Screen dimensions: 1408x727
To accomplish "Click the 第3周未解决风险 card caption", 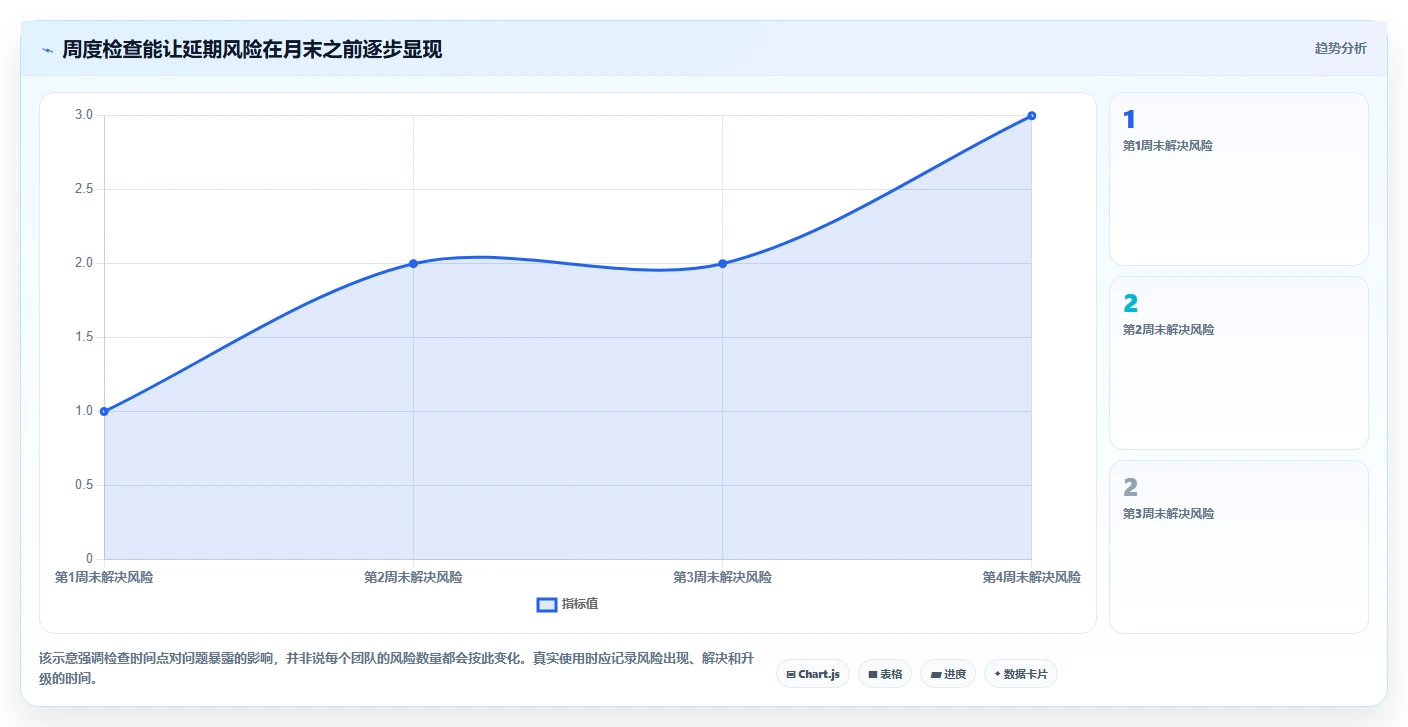I will click(1168, 513).
